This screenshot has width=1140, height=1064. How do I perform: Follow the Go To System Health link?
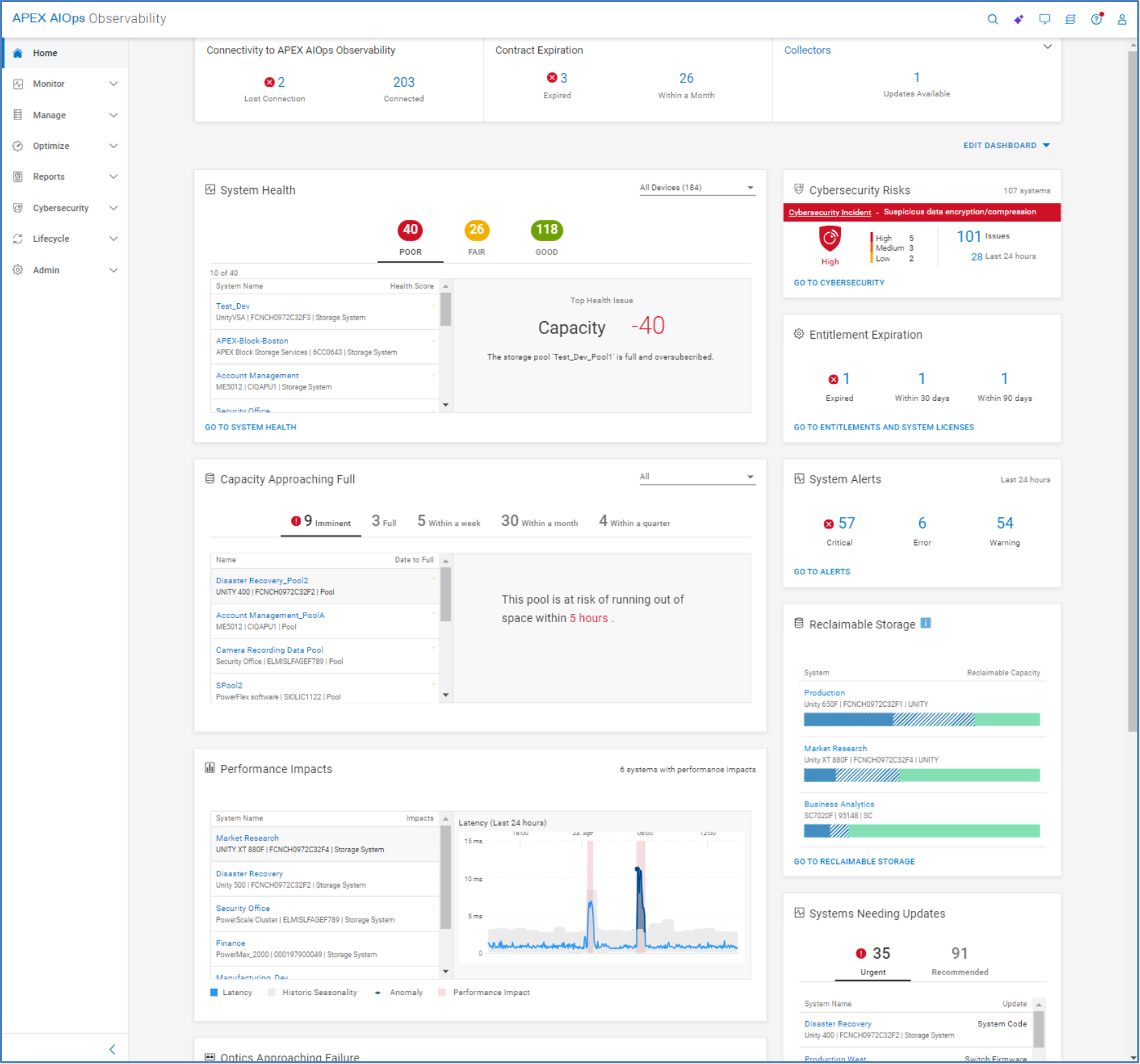click(x=251, y=428)
